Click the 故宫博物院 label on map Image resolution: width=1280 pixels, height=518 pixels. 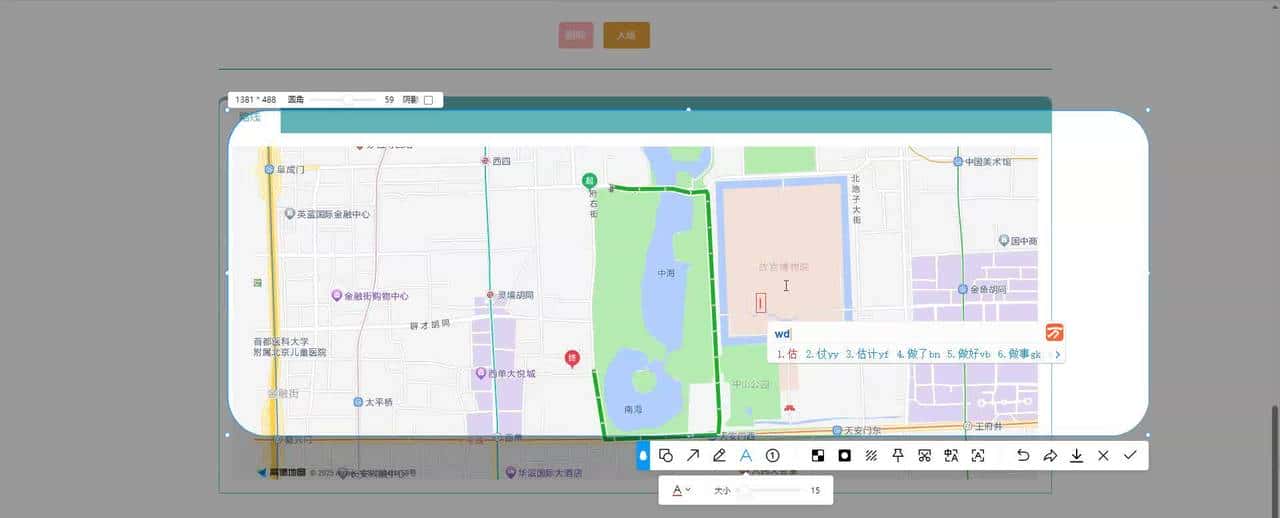tap(783, 267)
